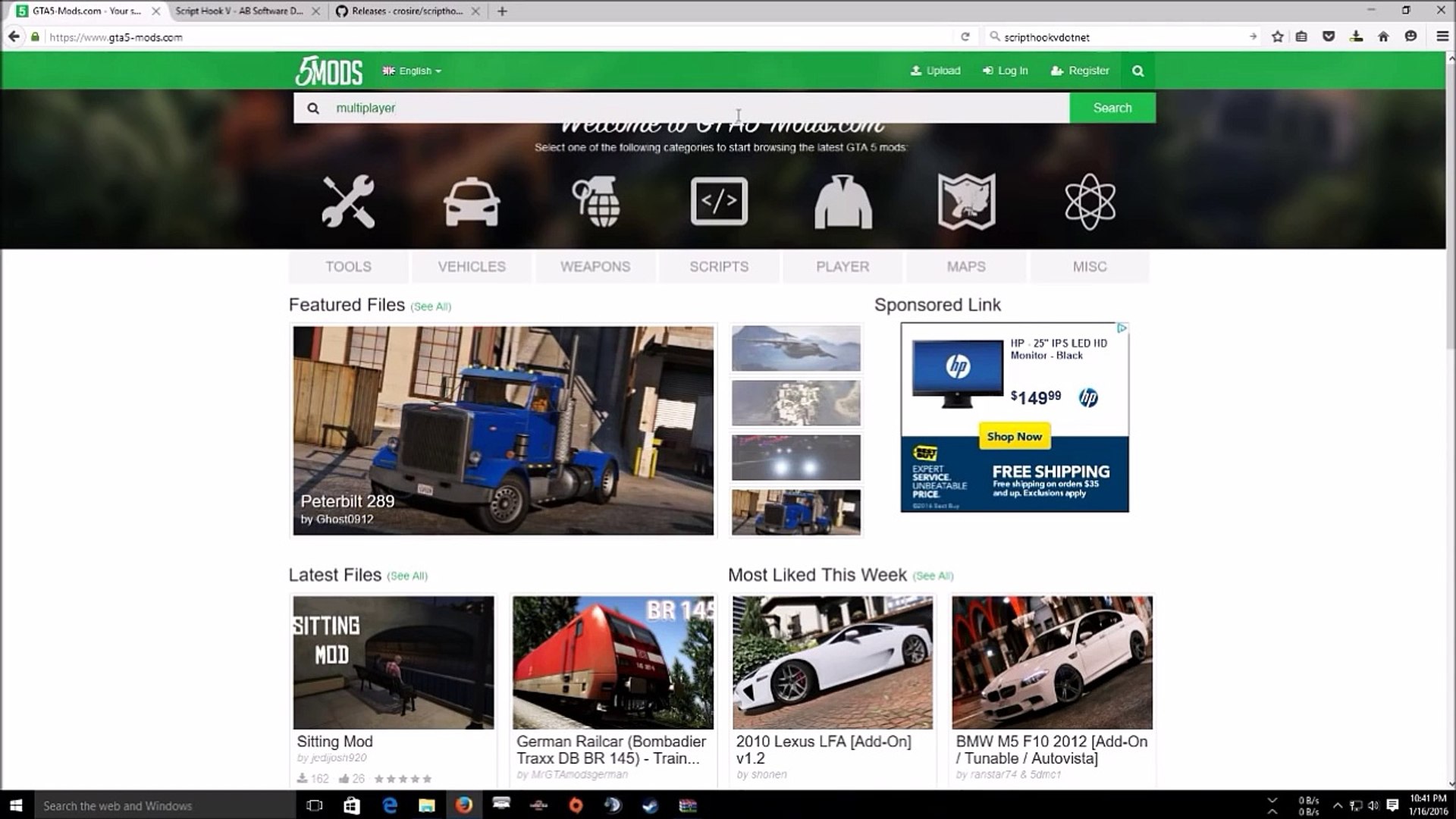This screenshot has height=819, width=1456.
Task: Open the SCRIPTS category tab
Action: pos(719,267)
